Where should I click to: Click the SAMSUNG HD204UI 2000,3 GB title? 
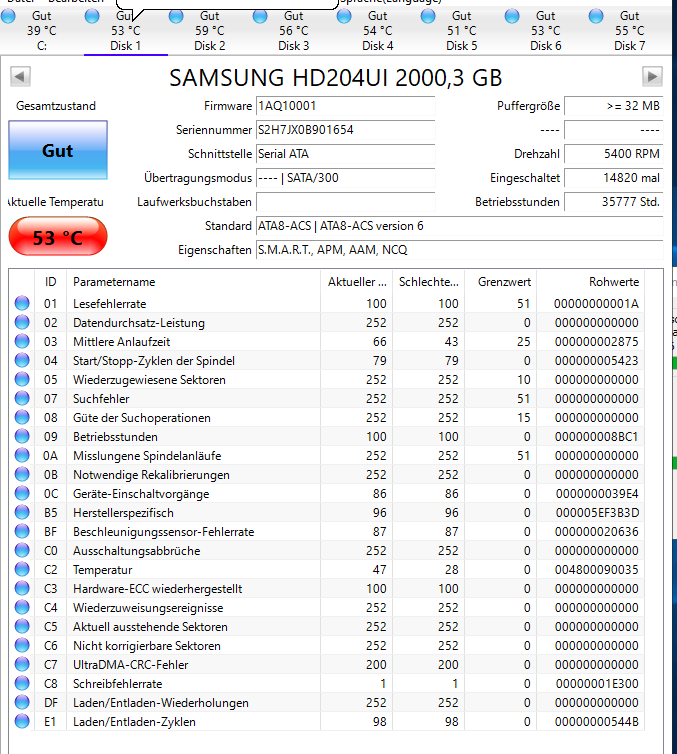336,77
